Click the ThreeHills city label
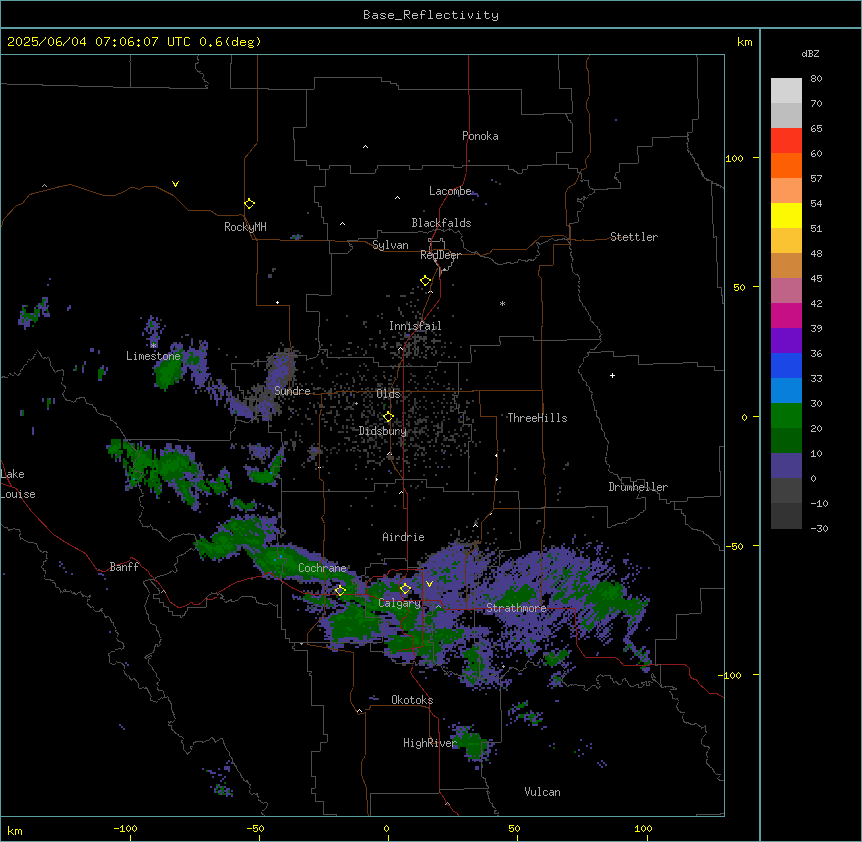This screenshot has width=862, height=842. click(537, 418)
